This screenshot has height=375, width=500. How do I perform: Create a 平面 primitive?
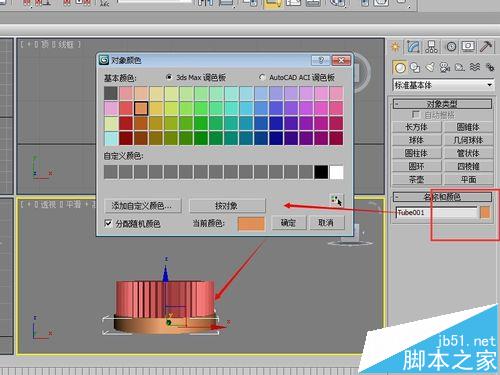point(468,179)
